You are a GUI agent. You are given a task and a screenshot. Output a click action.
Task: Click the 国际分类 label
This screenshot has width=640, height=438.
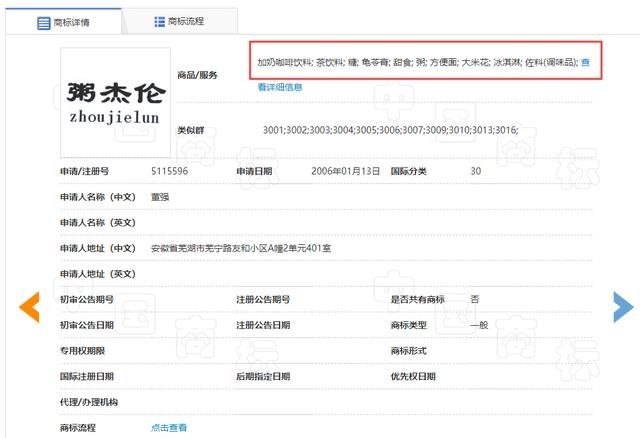click(409, 171)
